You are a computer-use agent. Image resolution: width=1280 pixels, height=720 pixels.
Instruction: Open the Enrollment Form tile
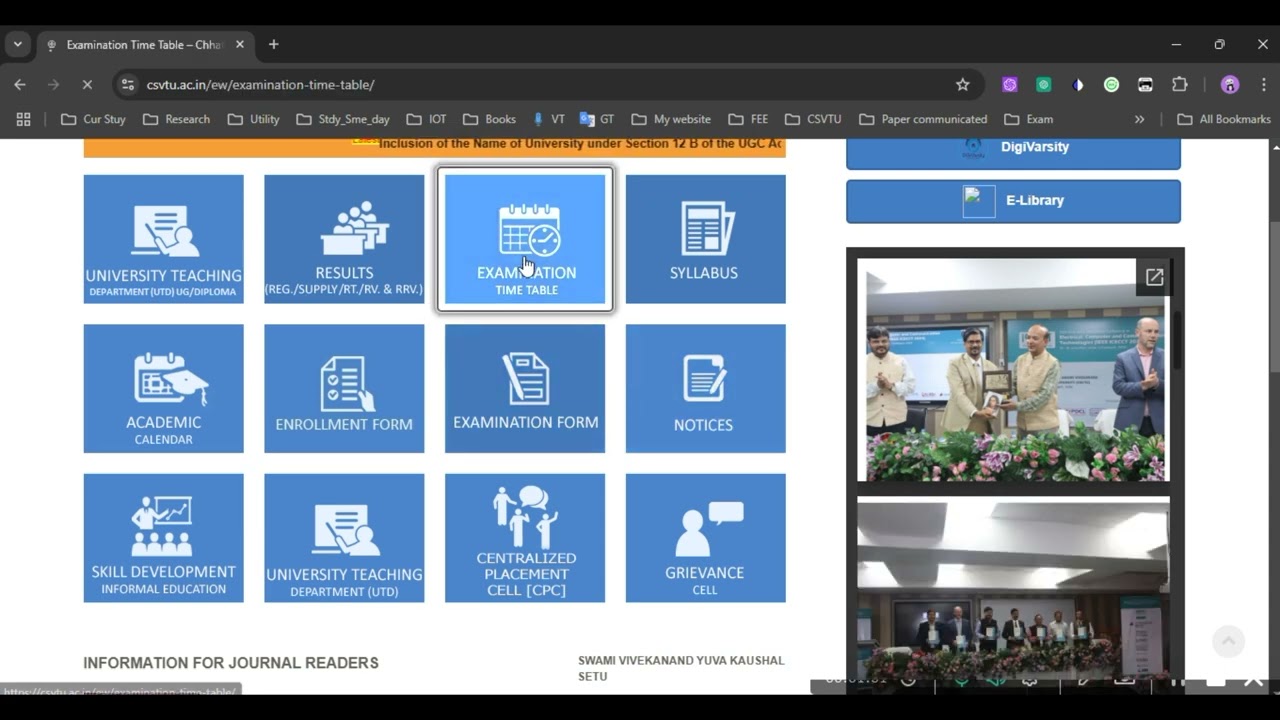coord(344,388)
